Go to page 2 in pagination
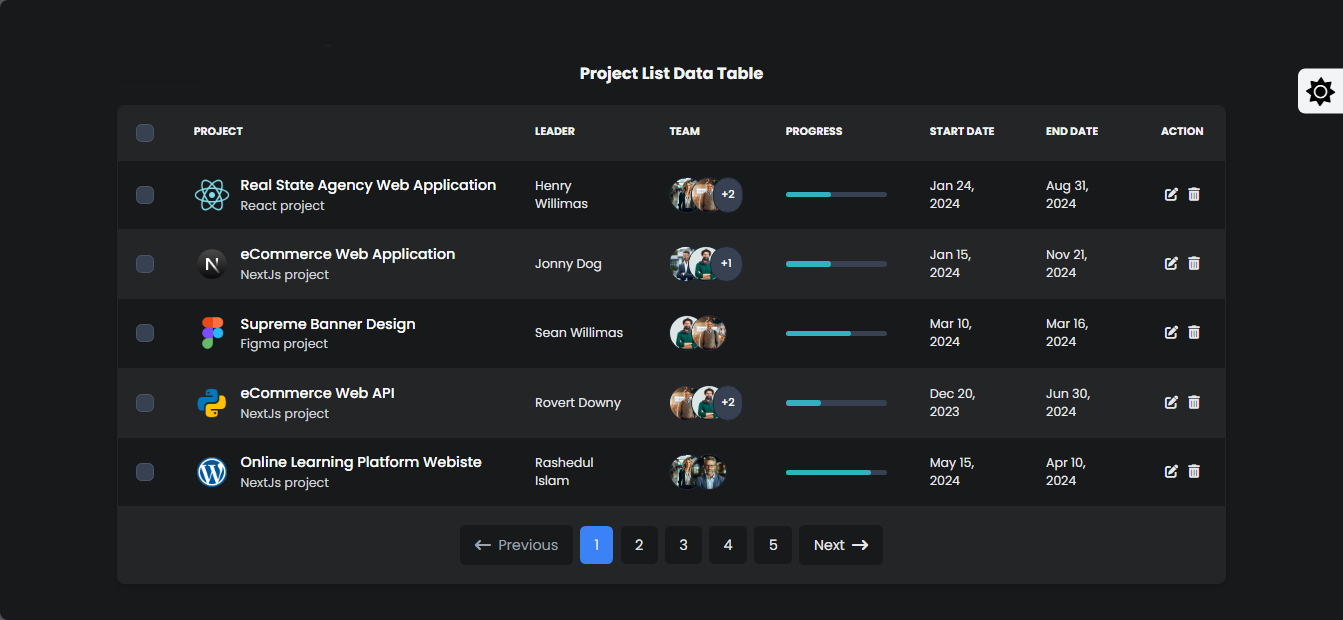 tap(639, 545)
